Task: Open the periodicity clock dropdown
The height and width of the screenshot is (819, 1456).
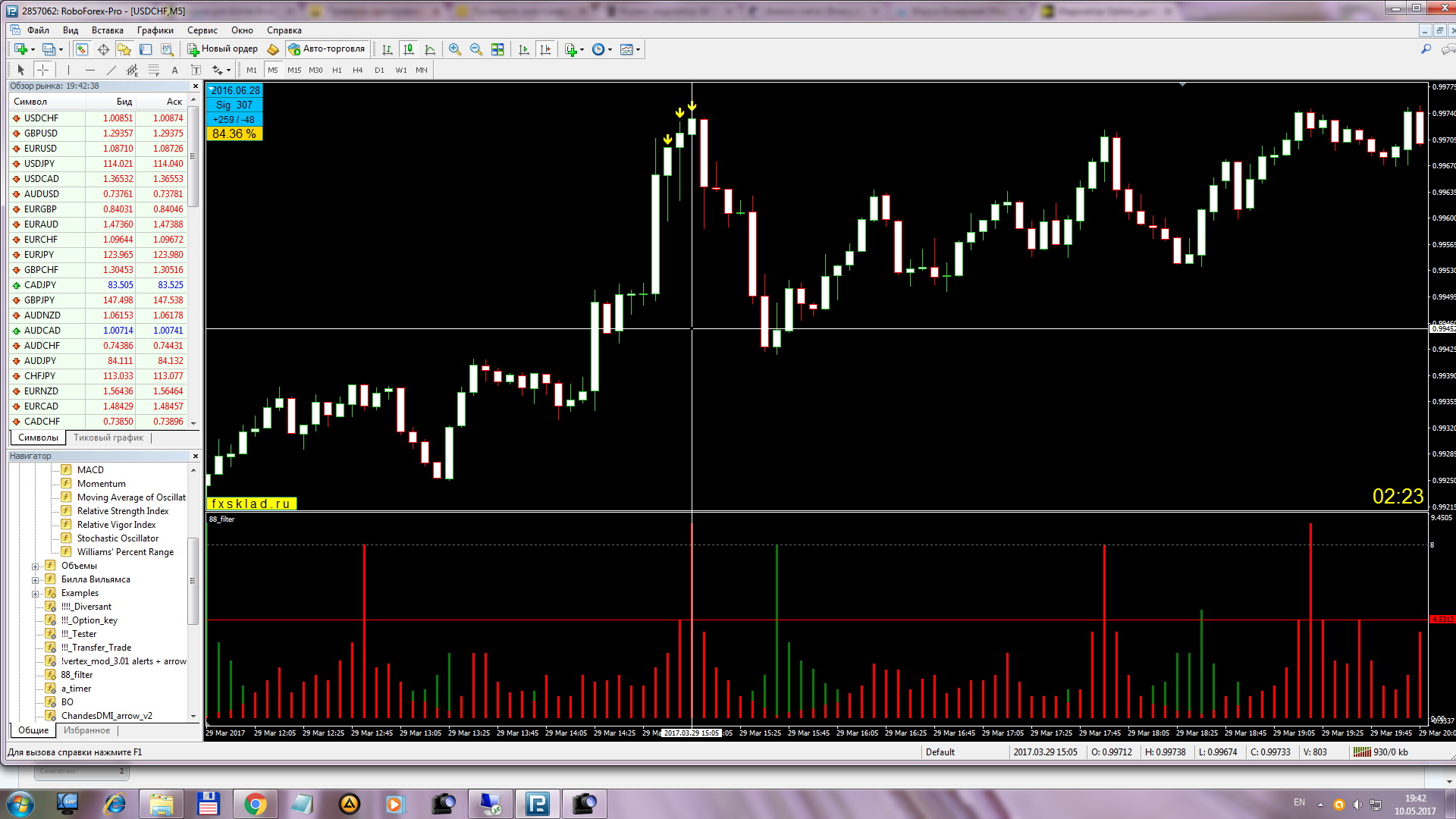Action: tap(602, 49)
